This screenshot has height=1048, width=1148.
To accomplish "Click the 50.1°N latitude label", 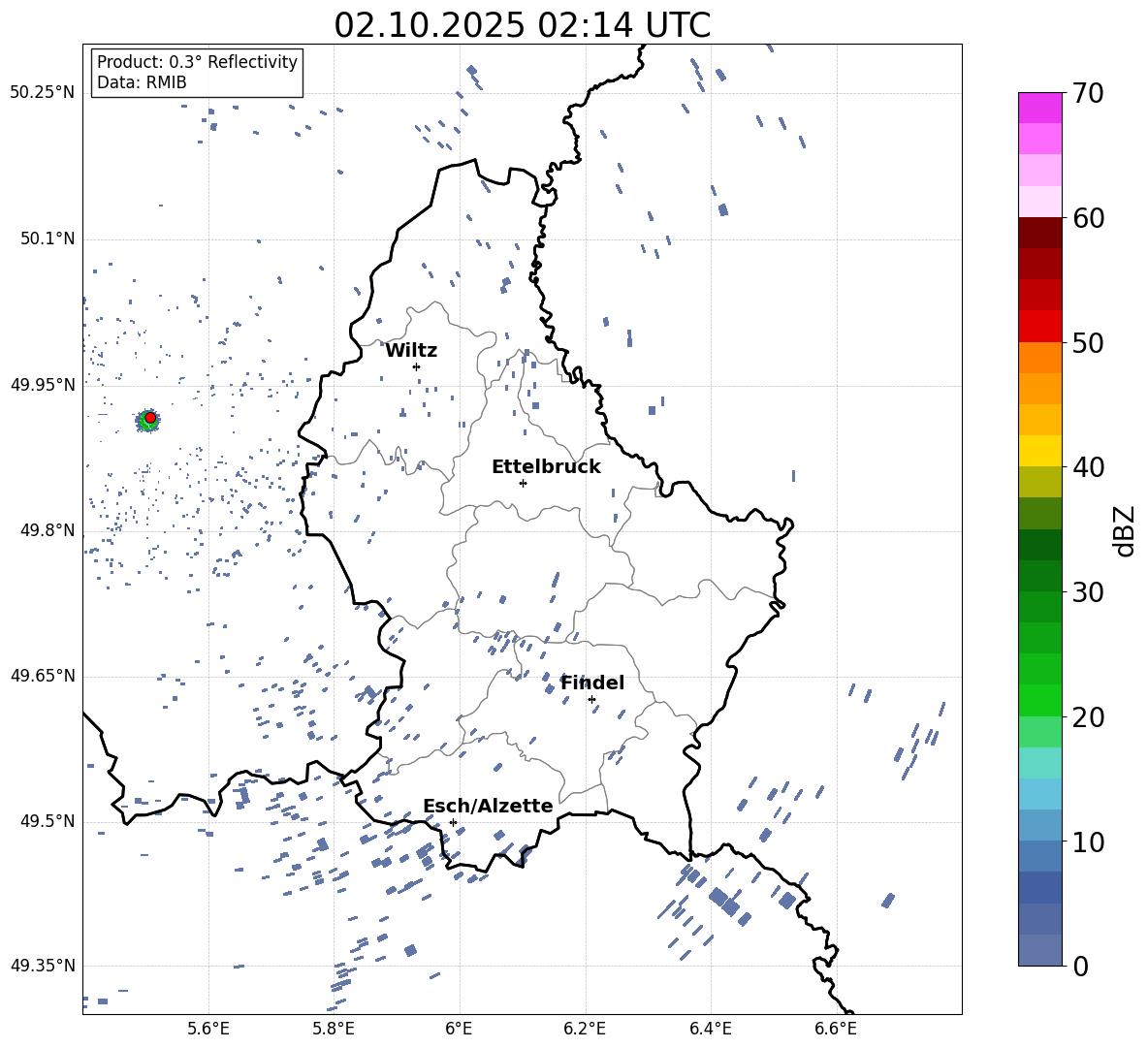I will click(x=47, y=238).
